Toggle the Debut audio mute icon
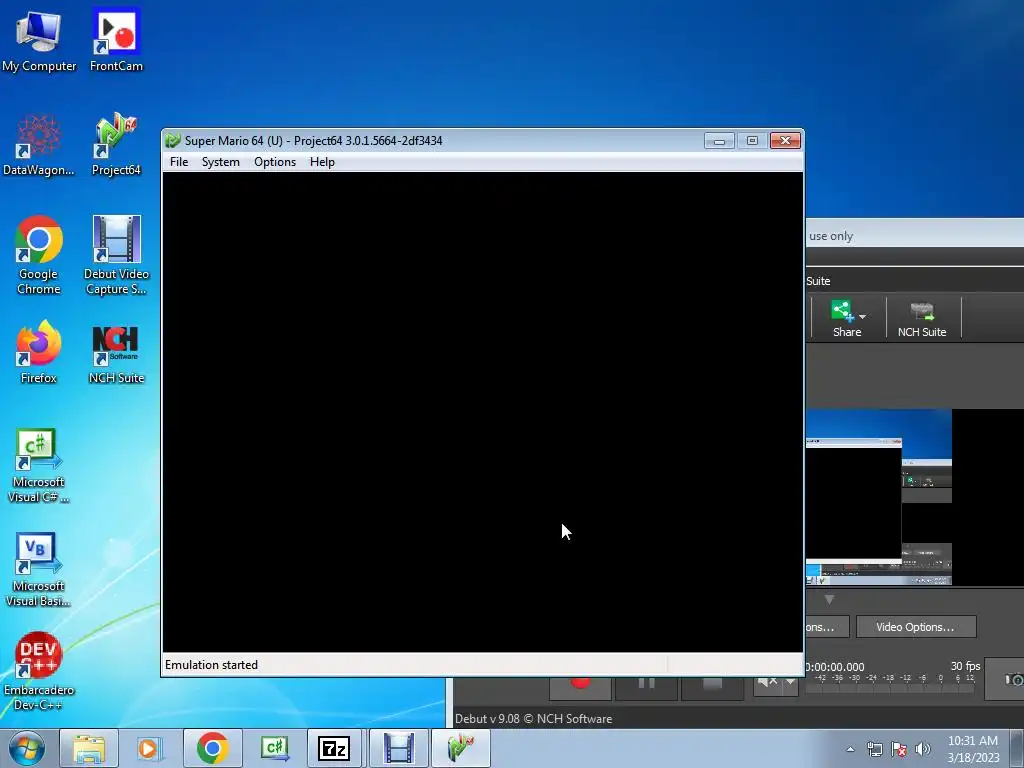The width and height of the screenshot is (1024, 768). pos(768,682)
